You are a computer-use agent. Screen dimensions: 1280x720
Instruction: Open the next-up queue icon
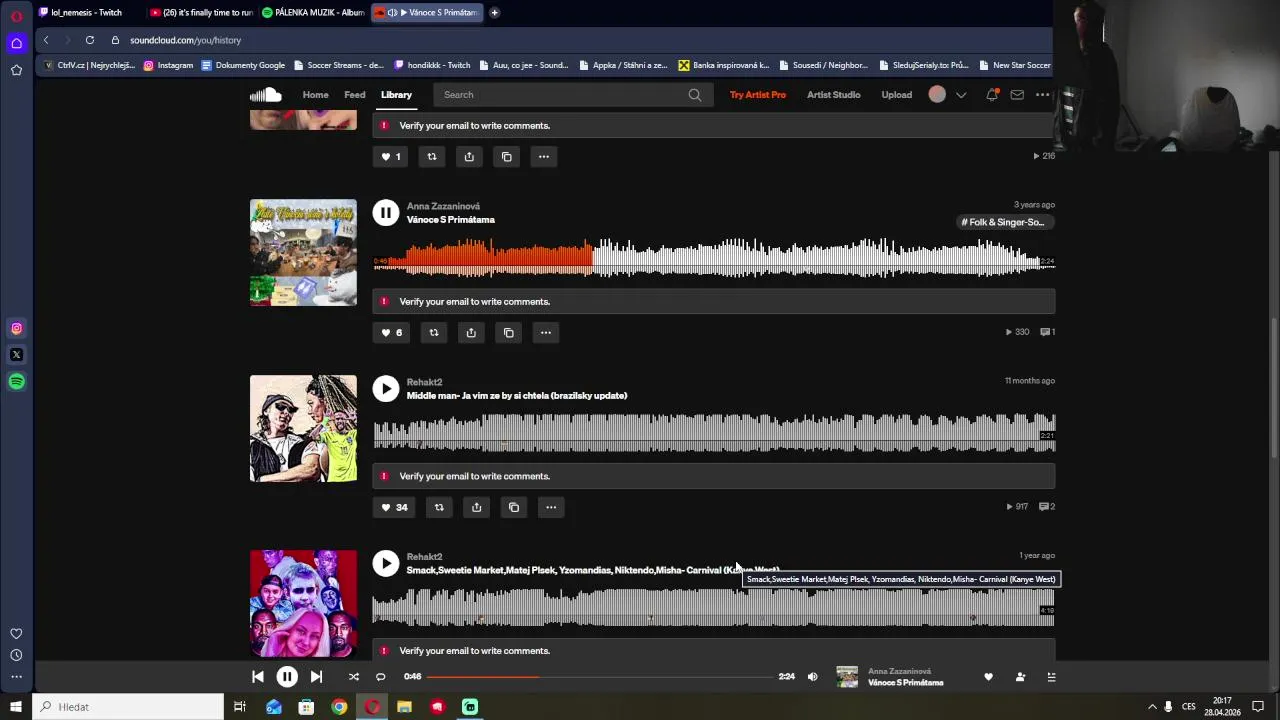pyautogui.click(x=1051, y=677)
